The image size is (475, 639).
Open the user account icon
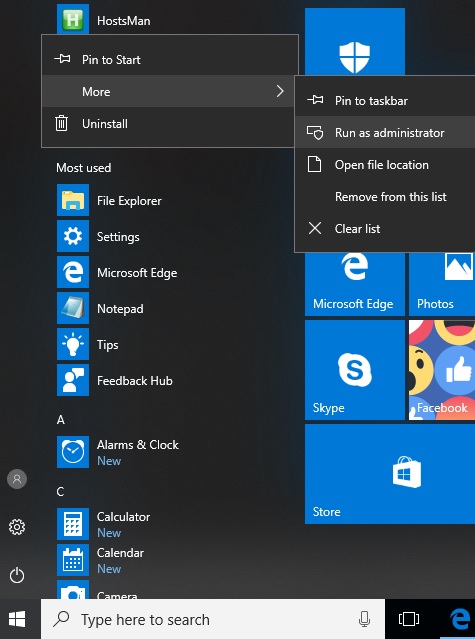coord(17,479)
